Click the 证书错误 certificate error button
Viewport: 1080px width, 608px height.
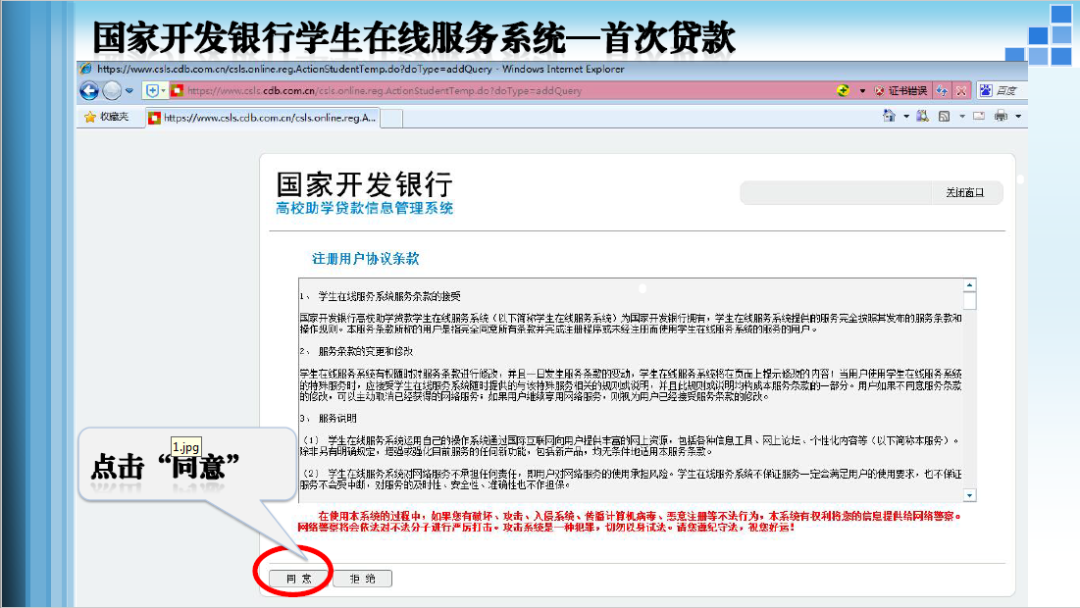click(x=901, y=90)
